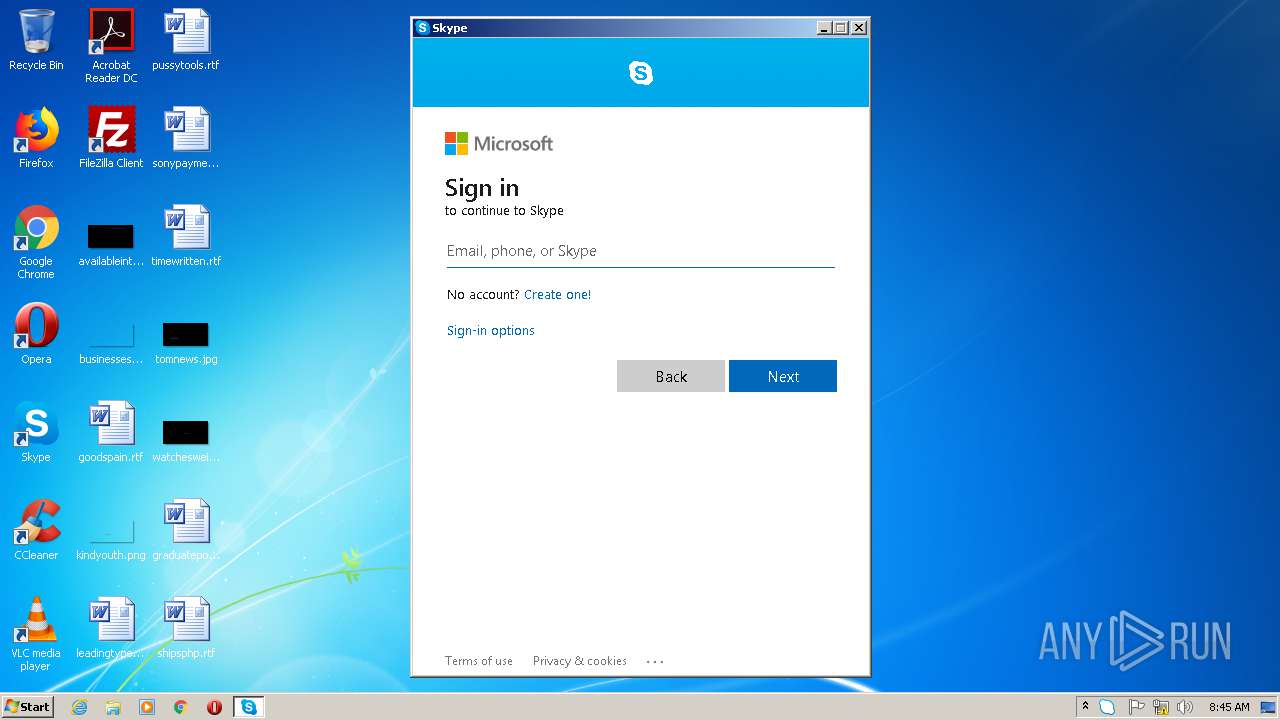Minimize the Skype window
The width and height of the screenshot is (1280, 720).
[x=824, y=28]
